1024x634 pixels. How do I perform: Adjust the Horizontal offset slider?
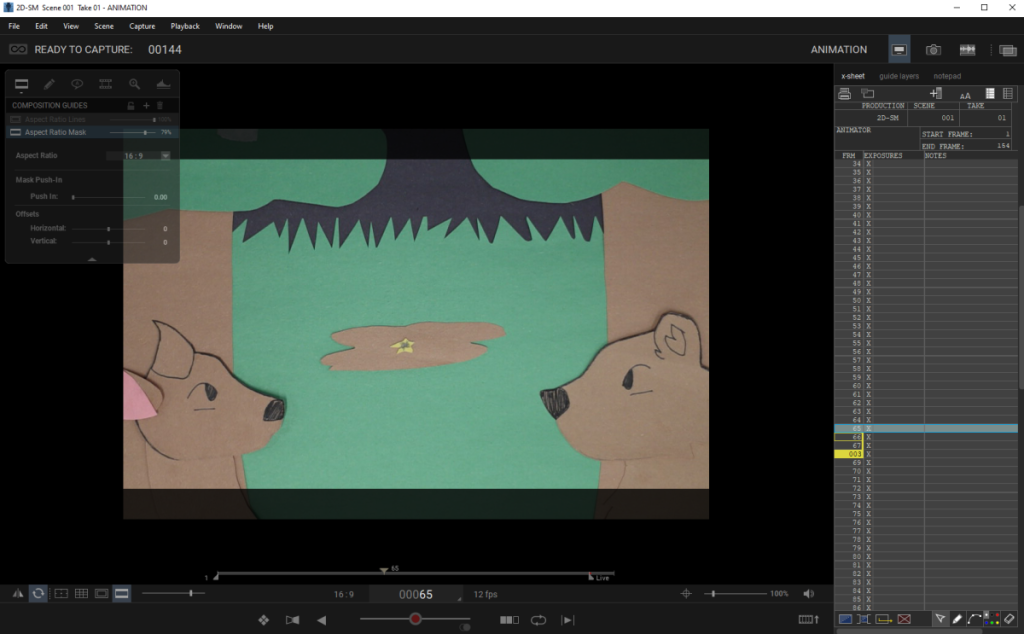point(108,229)
